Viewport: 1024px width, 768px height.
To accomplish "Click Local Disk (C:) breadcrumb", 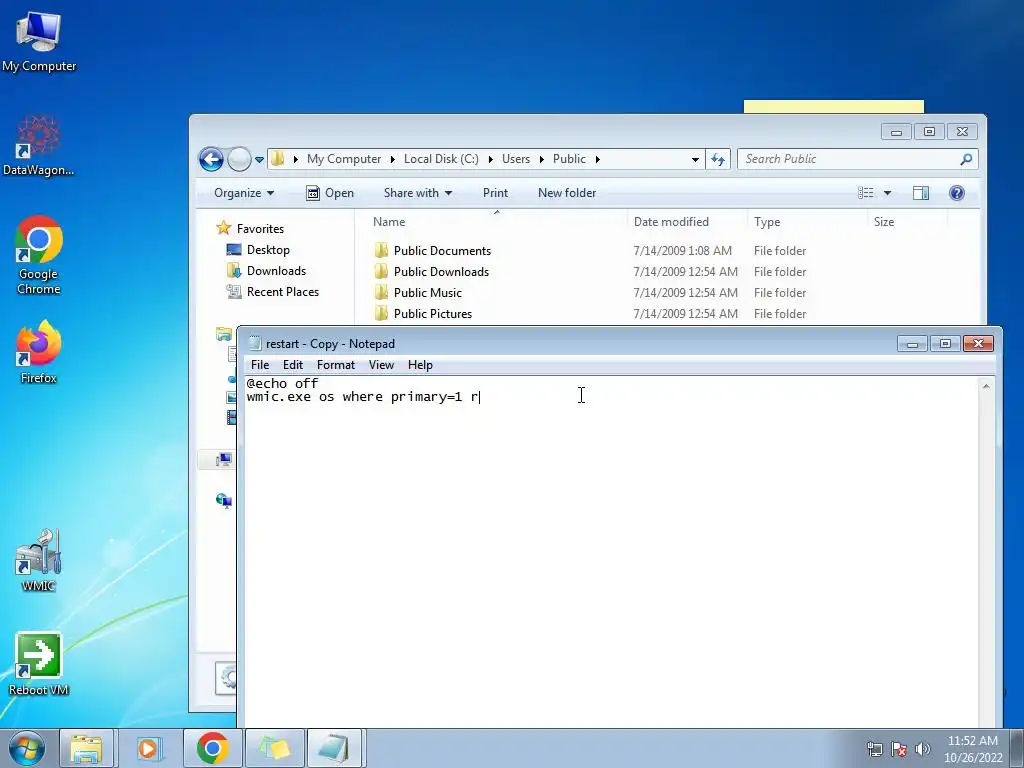I will pyautogui.click(x=441, y=159).
